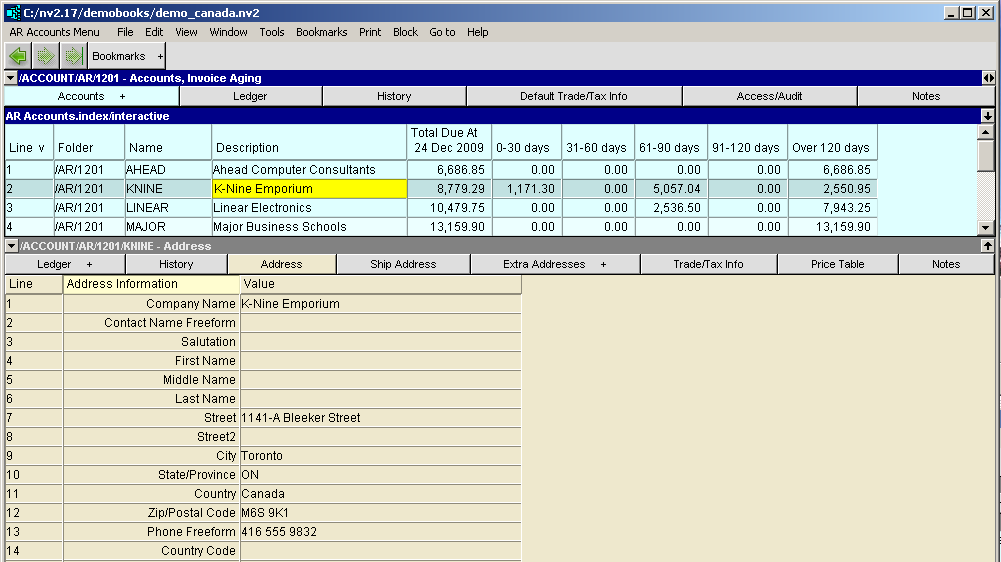
Task: Open the Bookmarks toolbar dropdown
Action: tap(126, 57)
